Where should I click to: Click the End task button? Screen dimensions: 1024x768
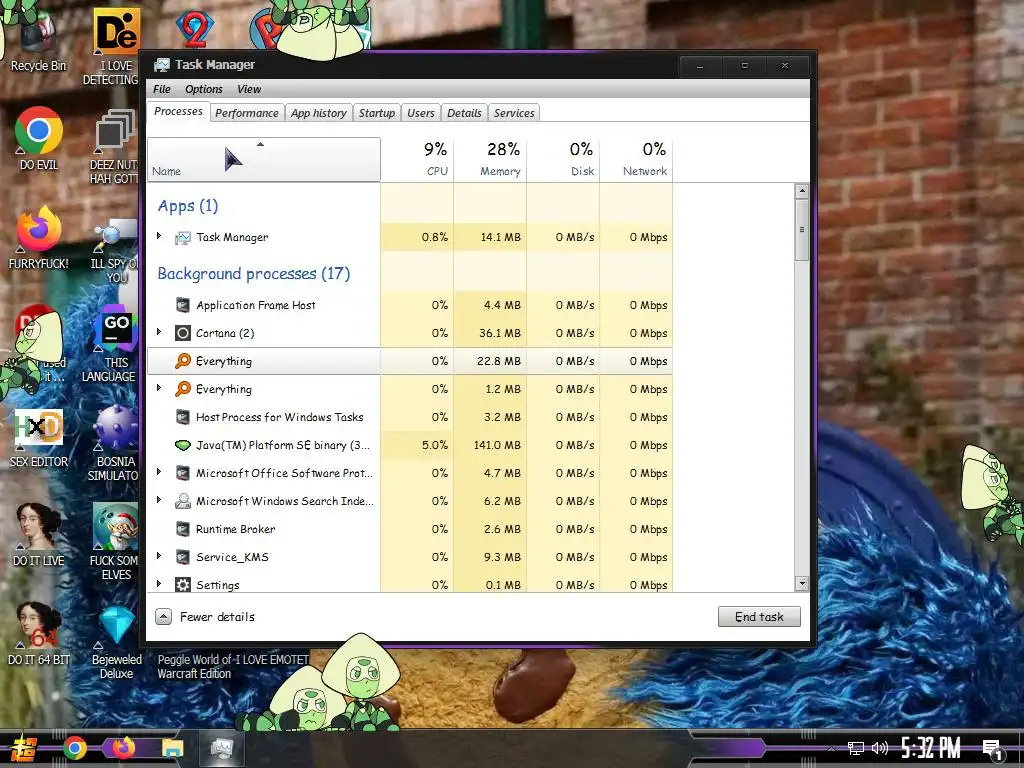[x=759, y=616]
